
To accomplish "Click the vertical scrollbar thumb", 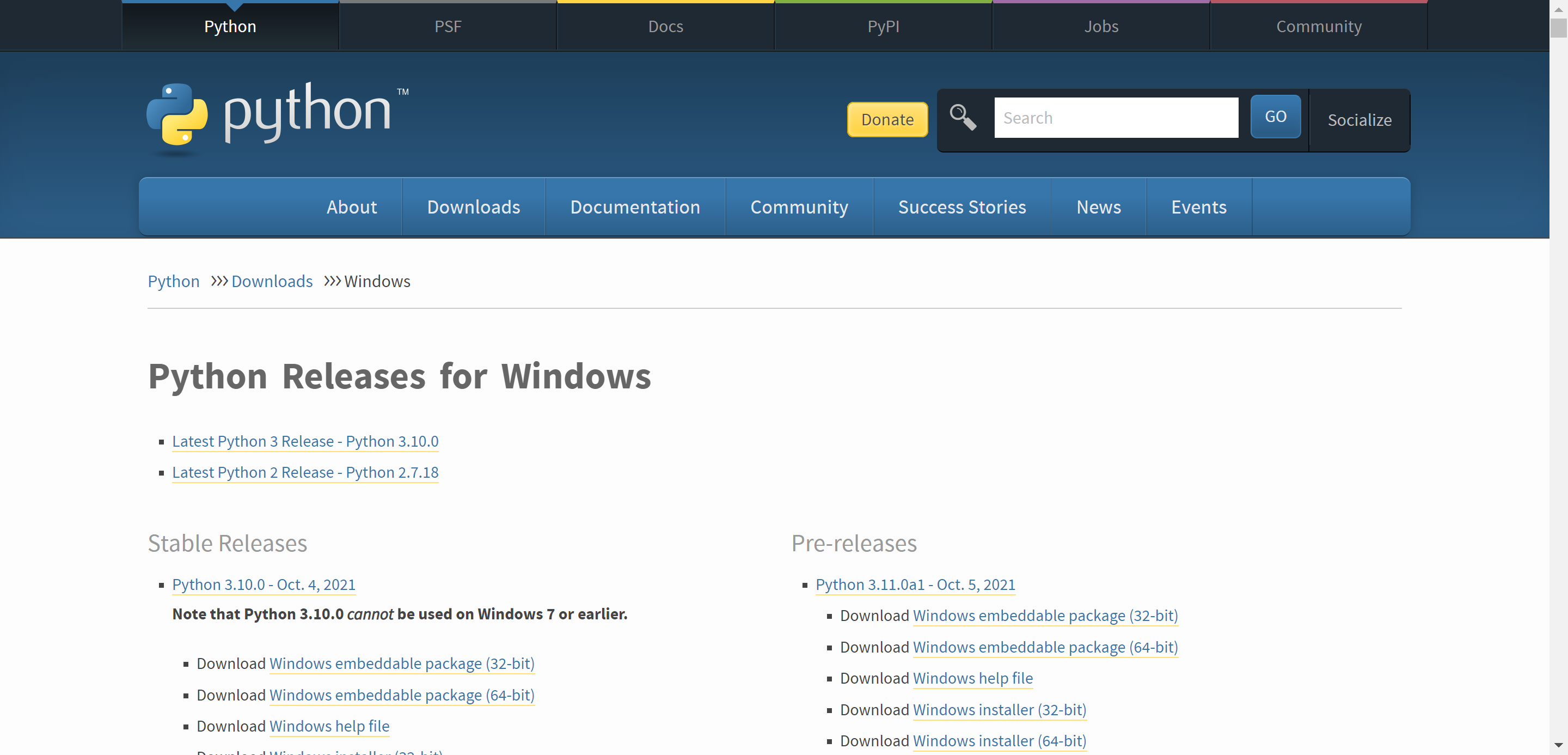I will coord(1558,29).
